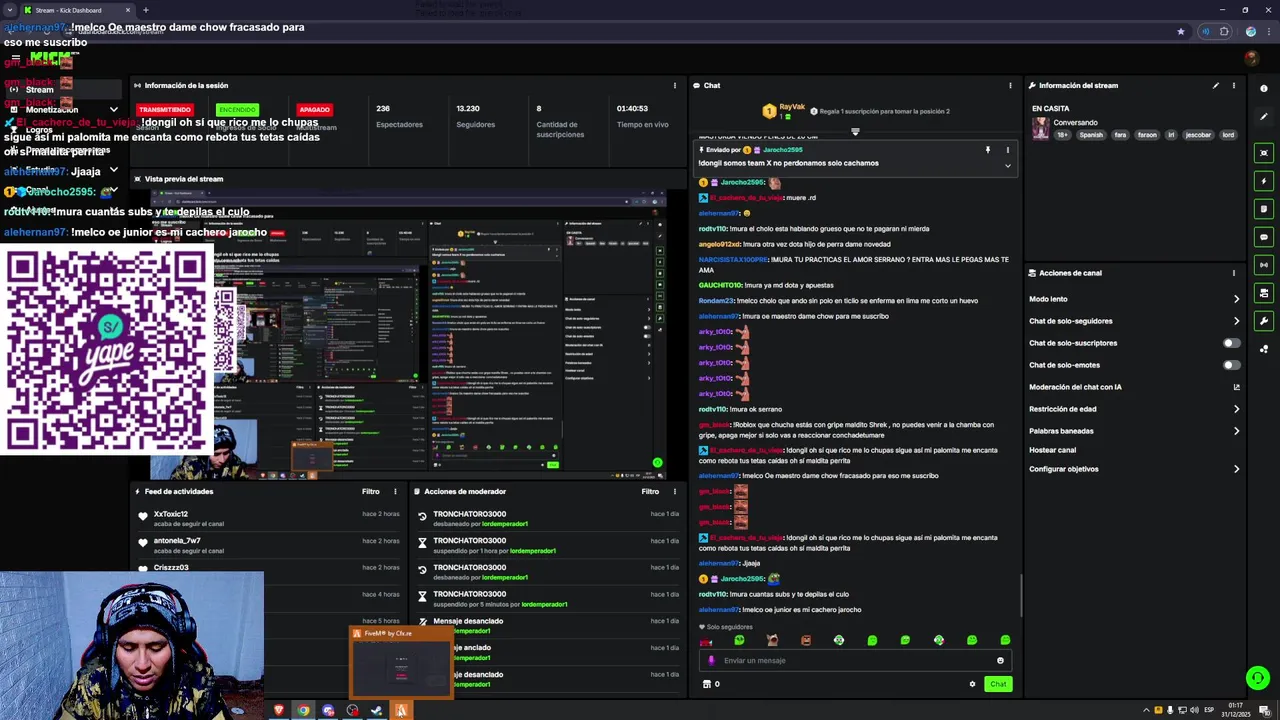Open the Chat panel three-dot menu

pos(1010,85)
